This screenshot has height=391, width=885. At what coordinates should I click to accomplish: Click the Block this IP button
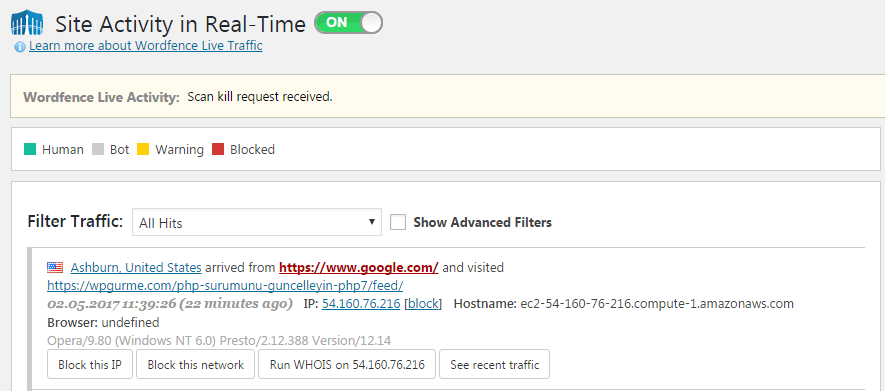[x=90, y=364]
